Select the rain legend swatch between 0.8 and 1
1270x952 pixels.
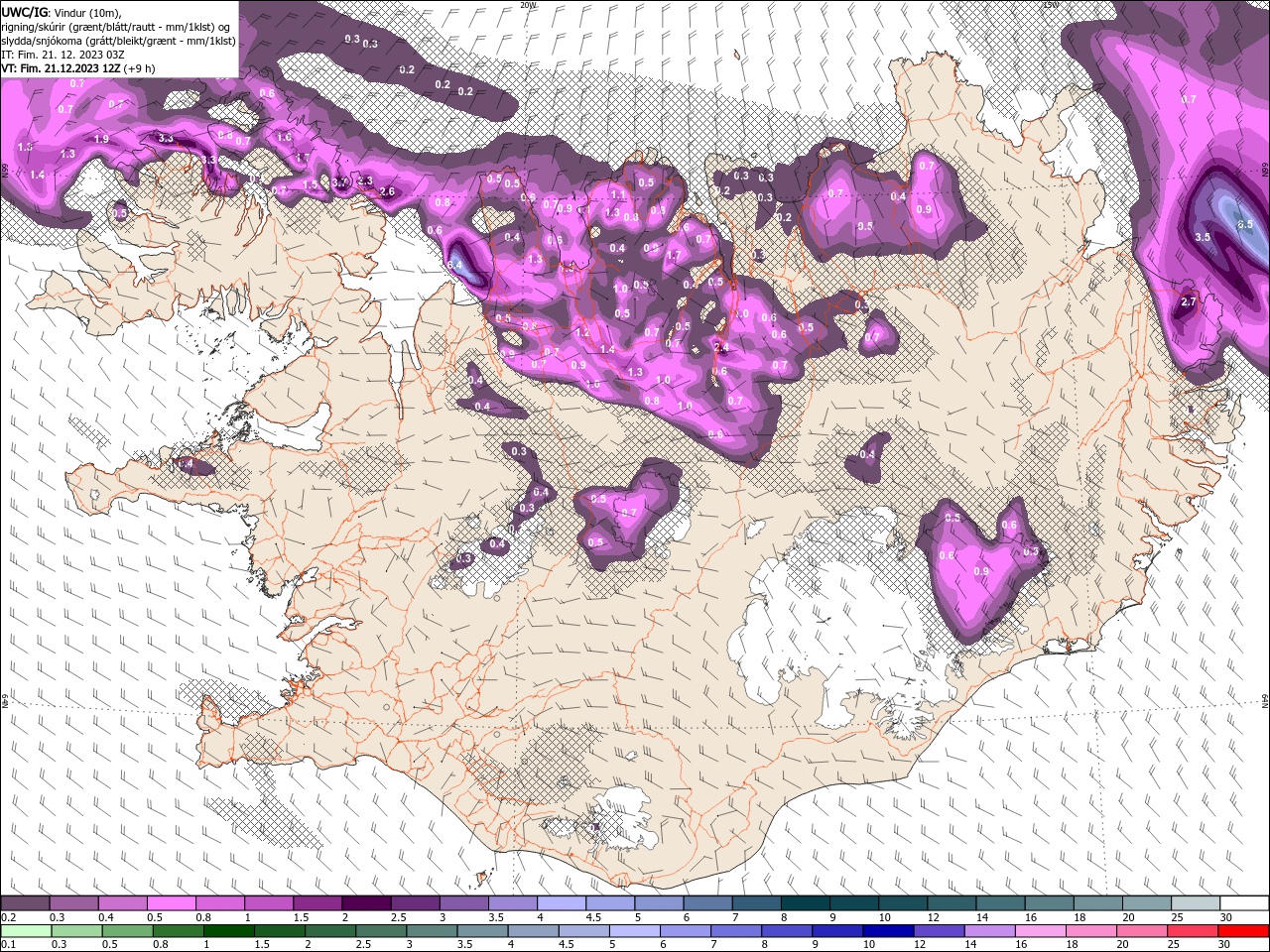coord(178,931)
